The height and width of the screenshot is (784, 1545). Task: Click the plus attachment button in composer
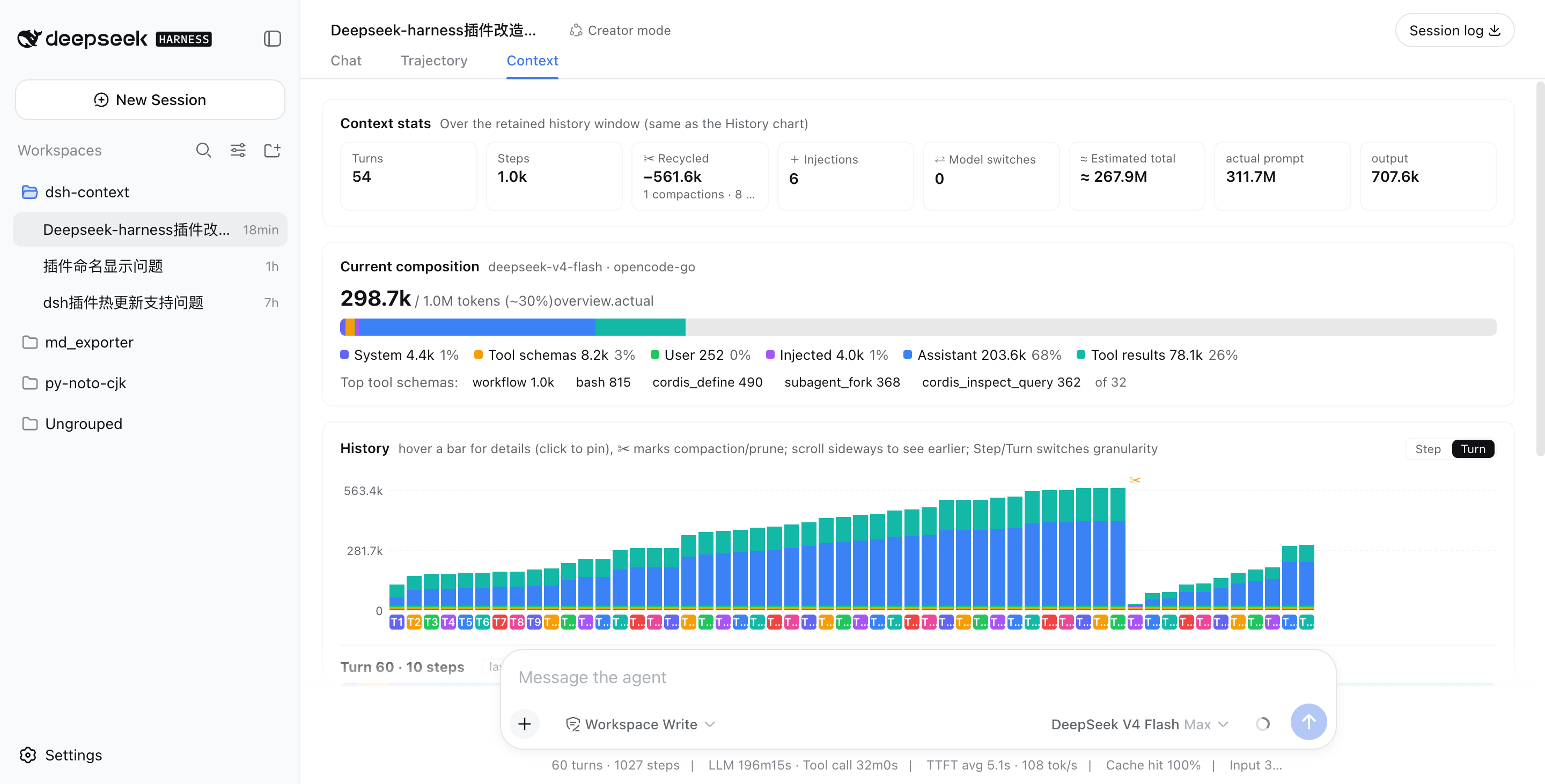[524, 723]
